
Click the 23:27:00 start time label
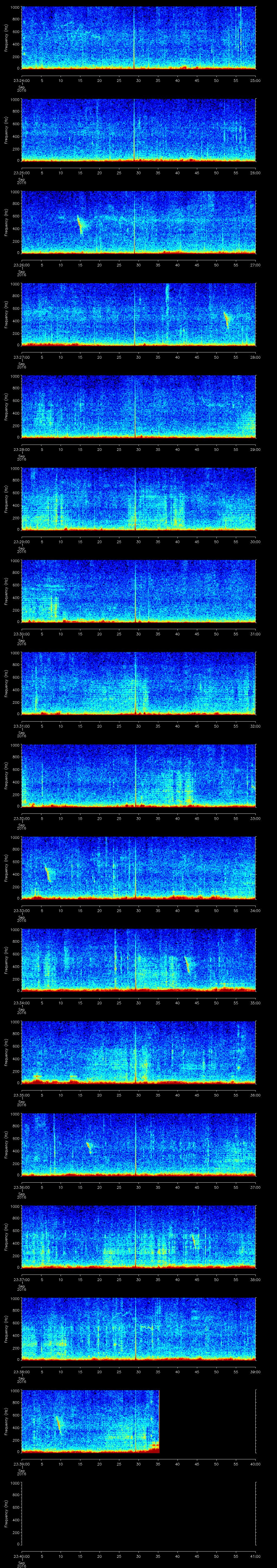click(21, 357)
